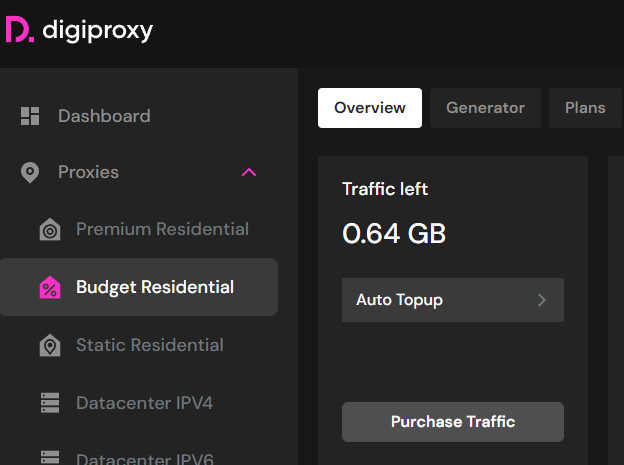Click the Purchase Traffic button

point(453,422)
